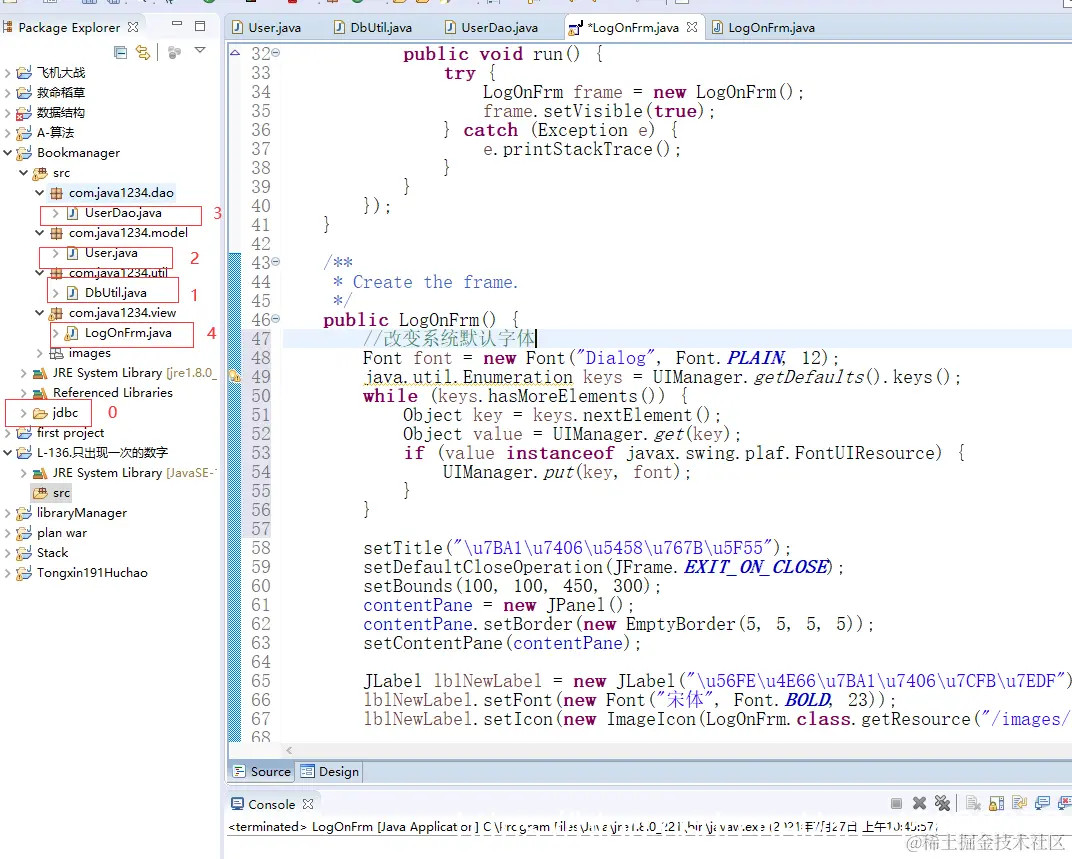
Task: Collapse all in Package Explorer
Action: click(121, 52)
